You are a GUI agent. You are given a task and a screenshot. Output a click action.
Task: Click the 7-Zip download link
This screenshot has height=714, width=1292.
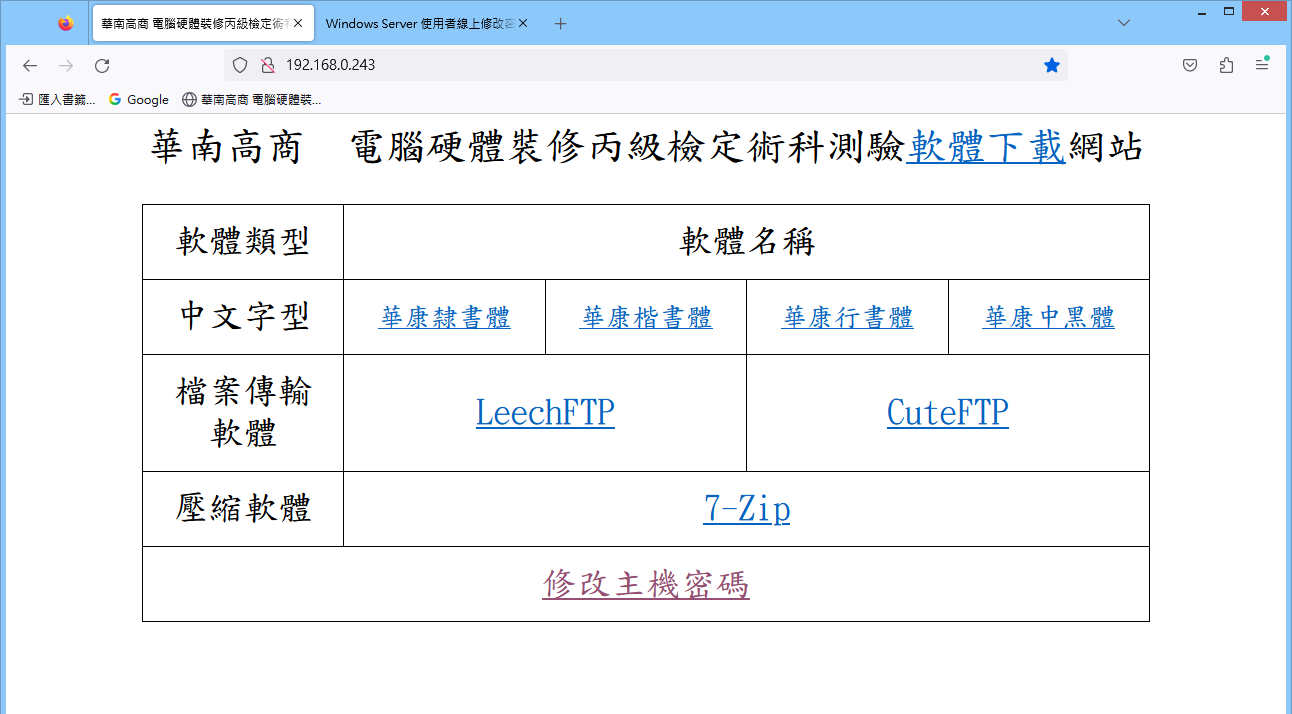point(746,510)
